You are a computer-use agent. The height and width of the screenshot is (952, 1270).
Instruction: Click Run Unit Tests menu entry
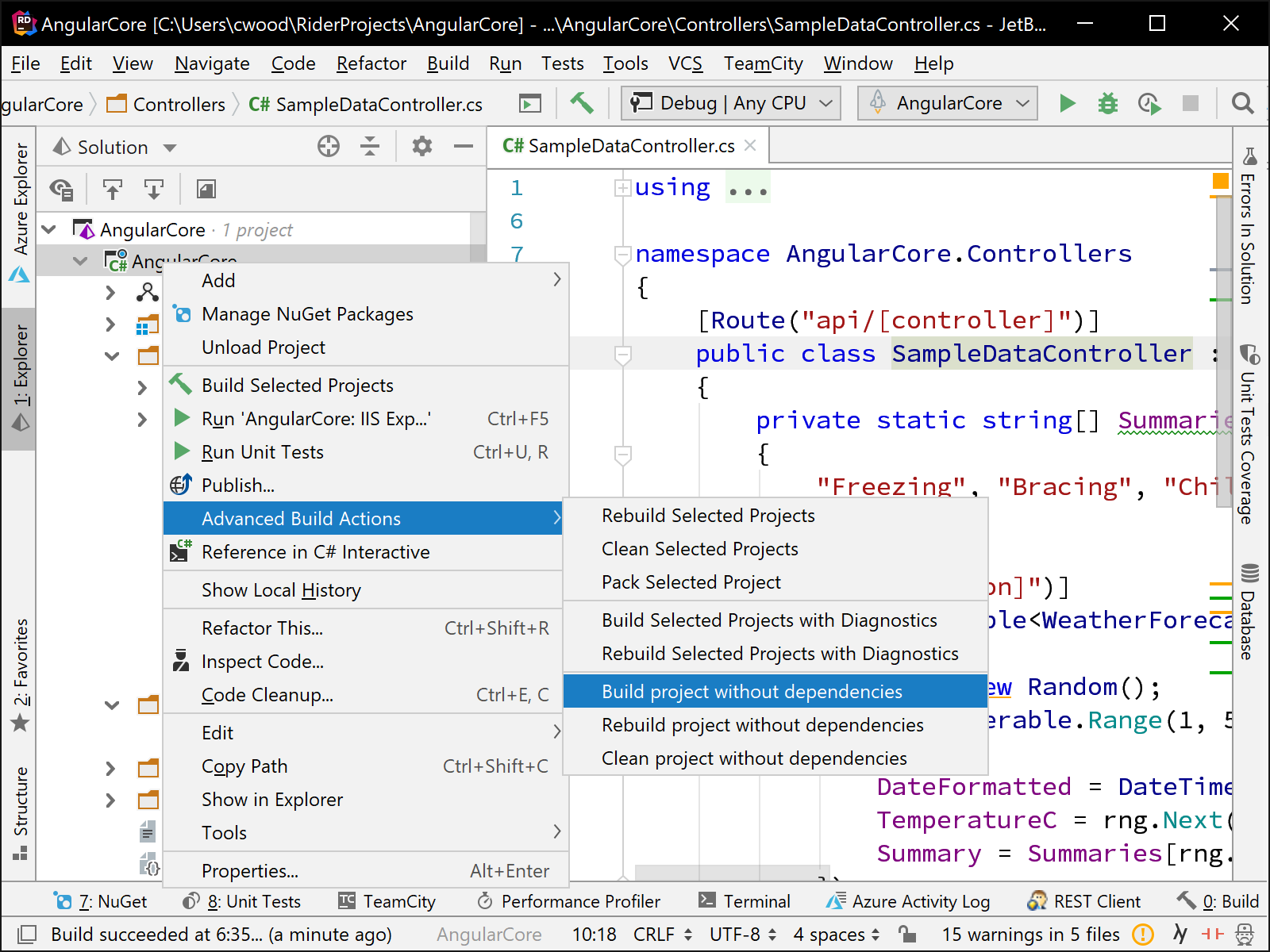tap(366, 452)
